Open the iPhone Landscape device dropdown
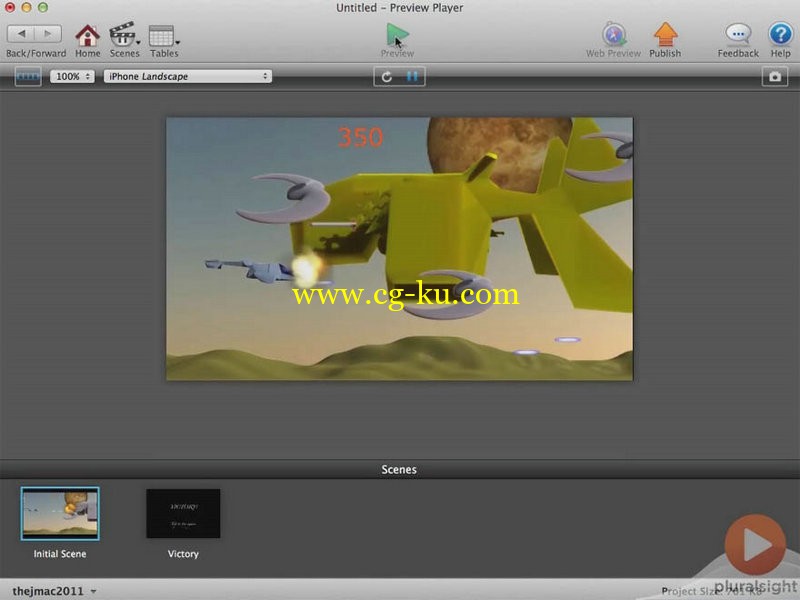The height and width of the screenshot is (600, 800). coord(188,77)
